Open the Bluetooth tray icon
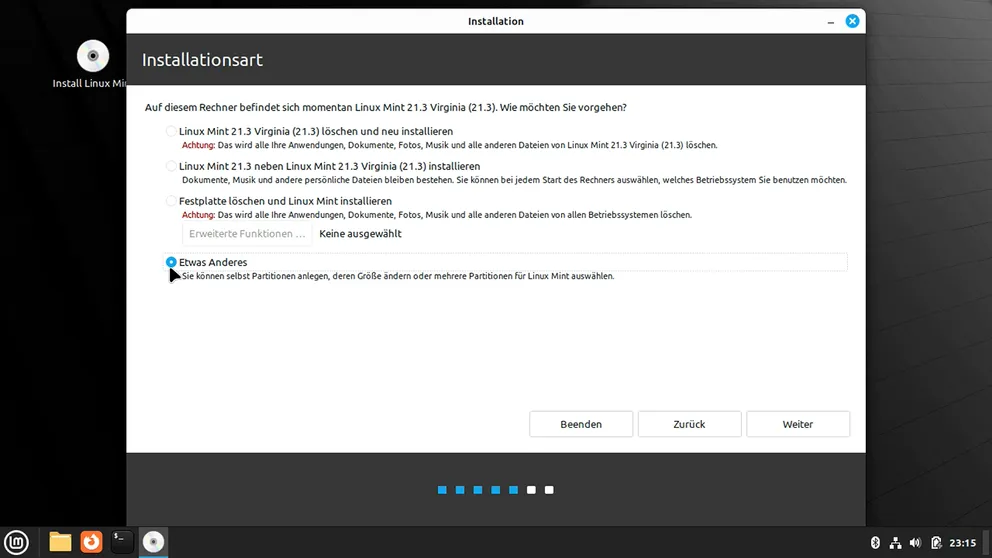The width and height of the screenshot is (992, 558). [x=875, y=543]
